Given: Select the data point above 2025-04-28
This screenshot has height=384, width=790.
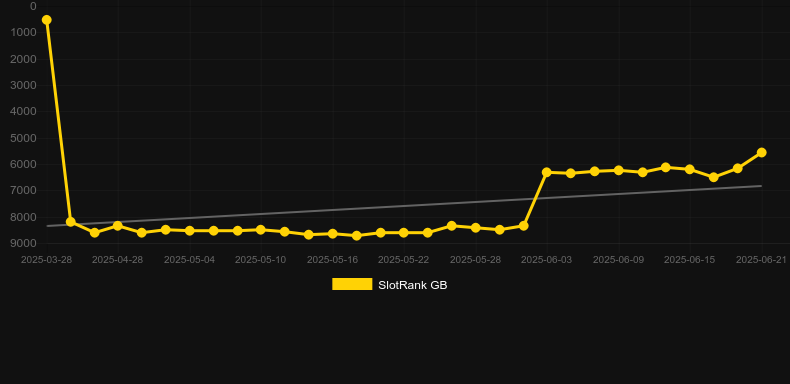Looking at the screenshot, I should click(118, 226).
